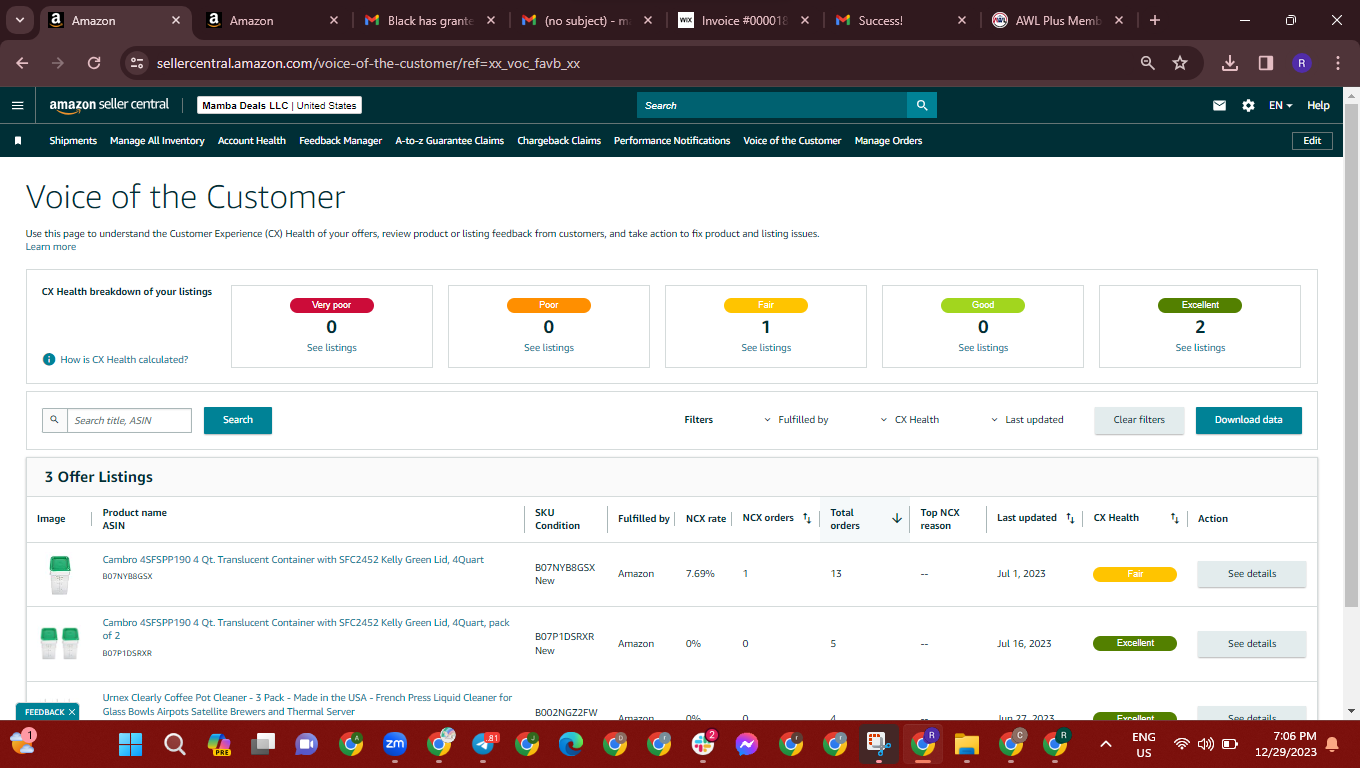See details for the B07P1DSRXR listing
The image size is (1360, 768).
(1252, 644)
